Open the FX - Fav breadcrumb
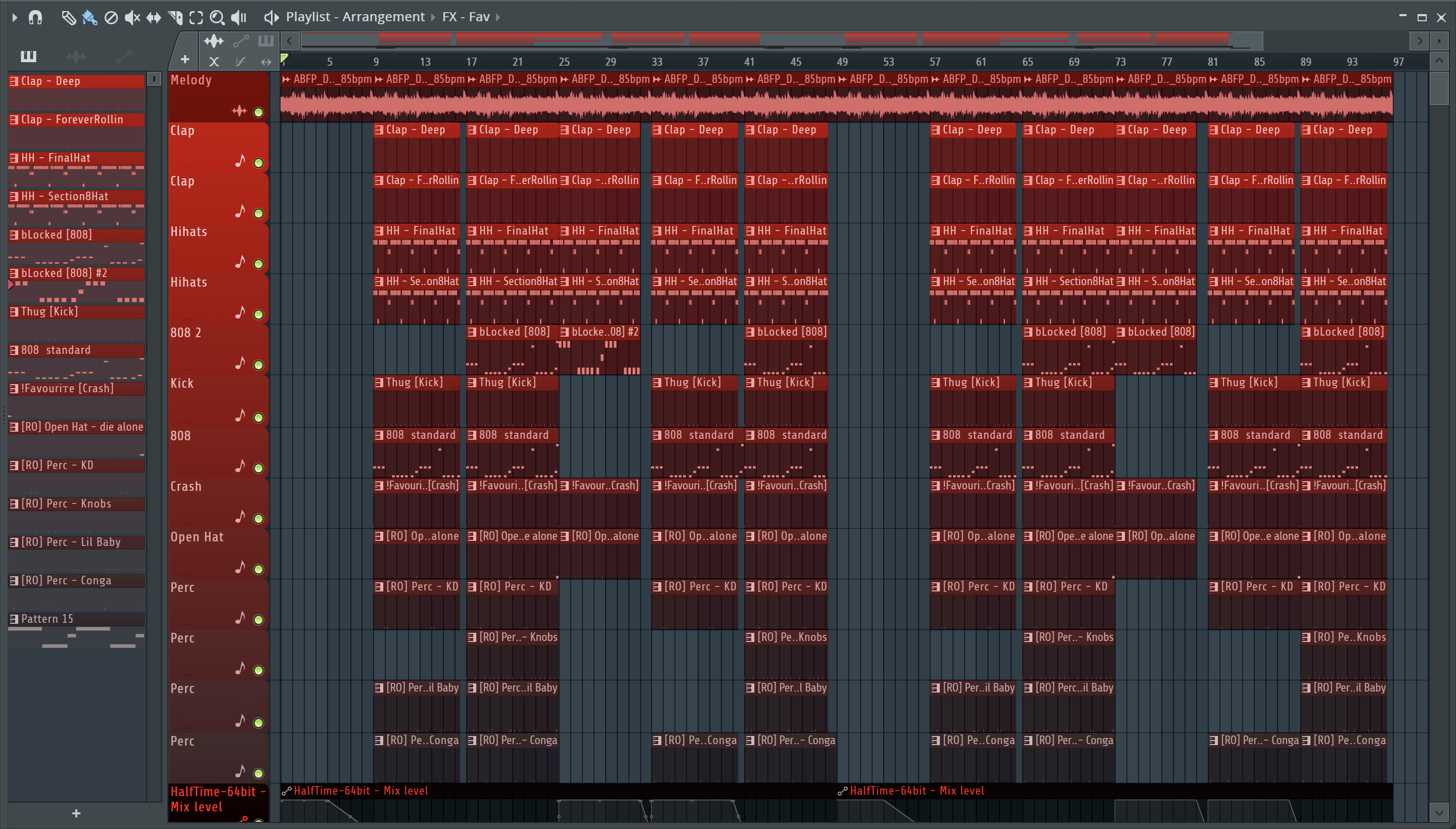The image size is (1456, 829). tap(466, 17)
